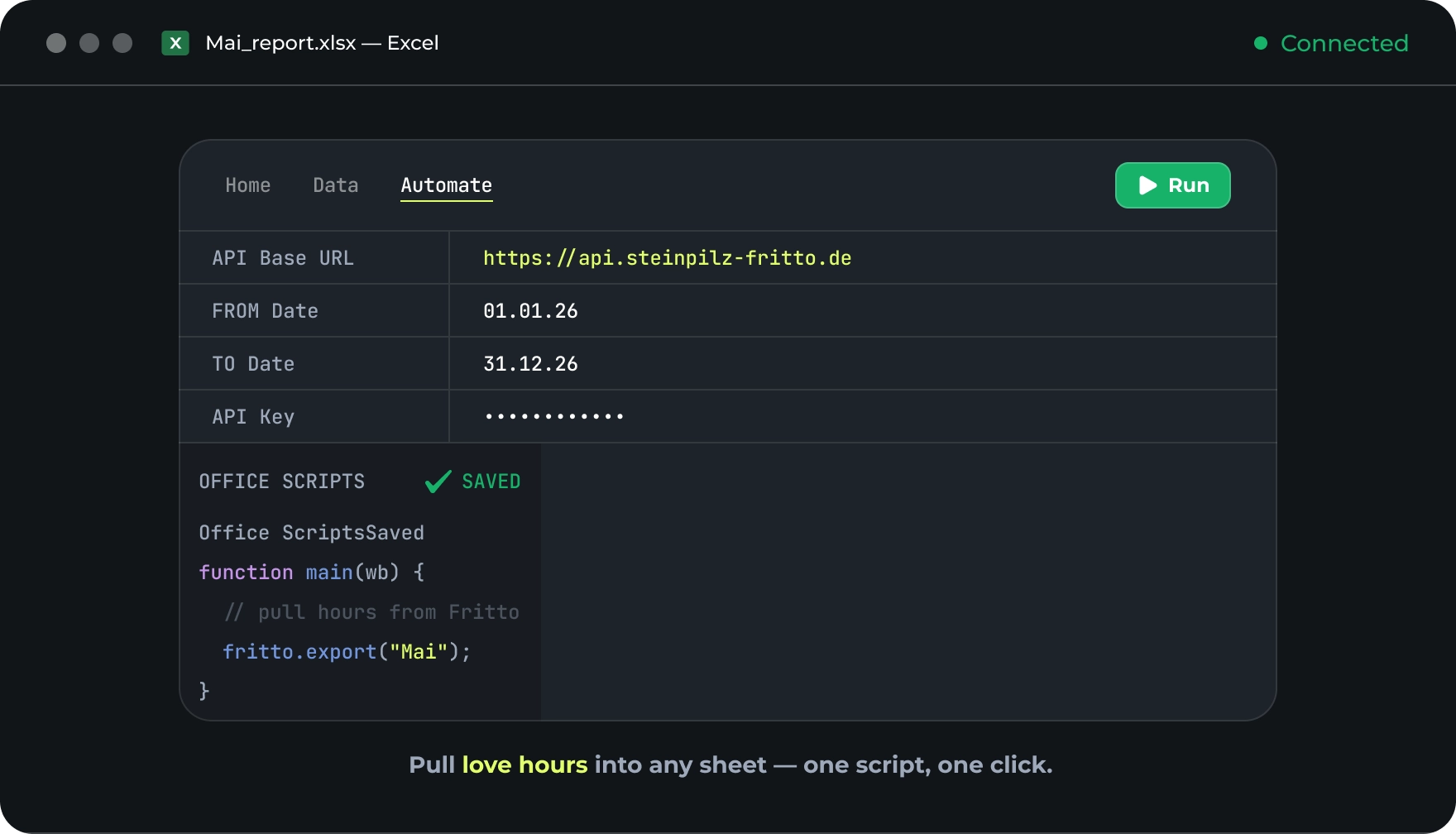This screenshot has height=834, width=1456.
Task: Click the OFFICE SCRIPTS heading
Action: [x=282, y=482]
